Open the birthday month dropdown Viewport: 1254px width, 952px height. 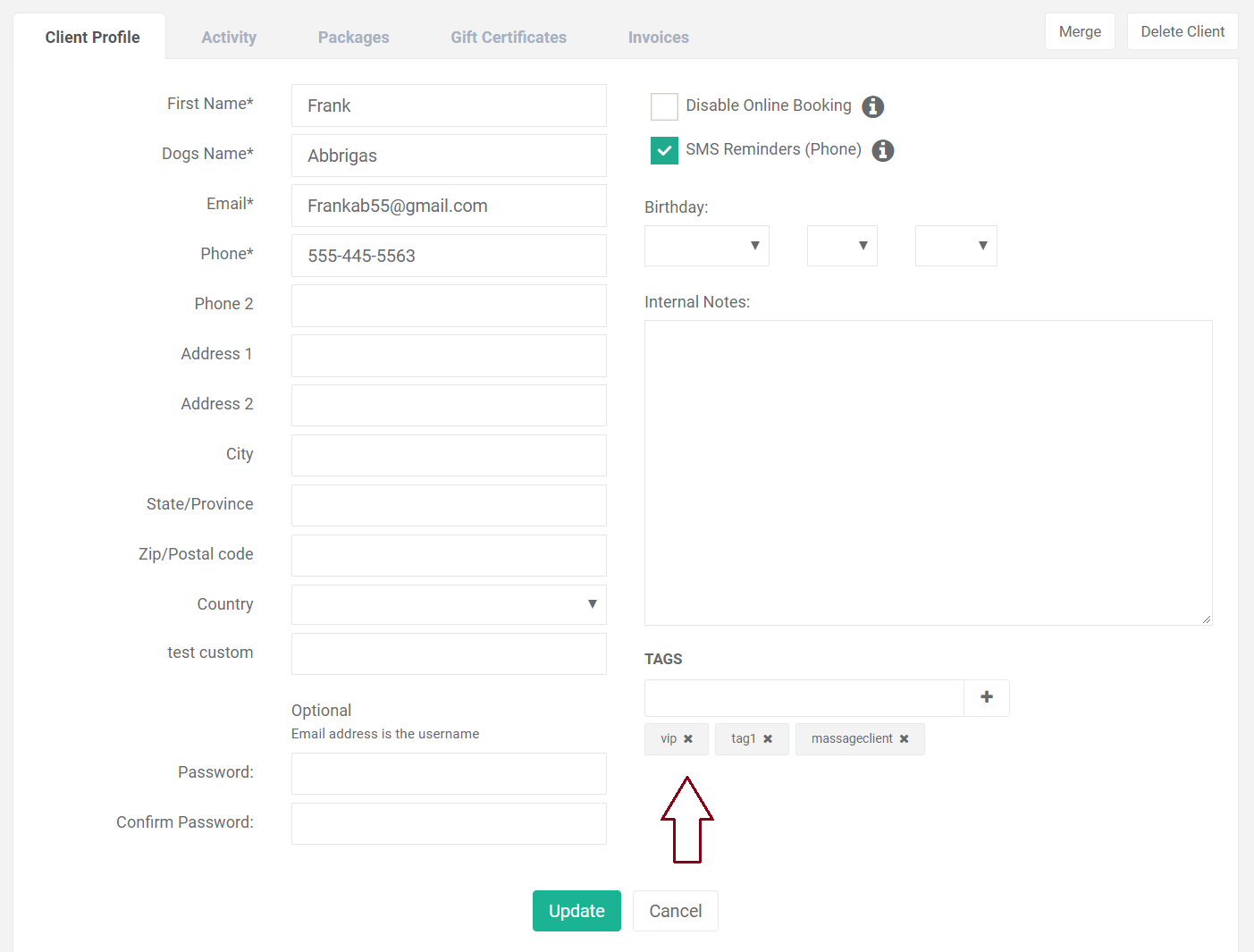(x=707, y=246)
